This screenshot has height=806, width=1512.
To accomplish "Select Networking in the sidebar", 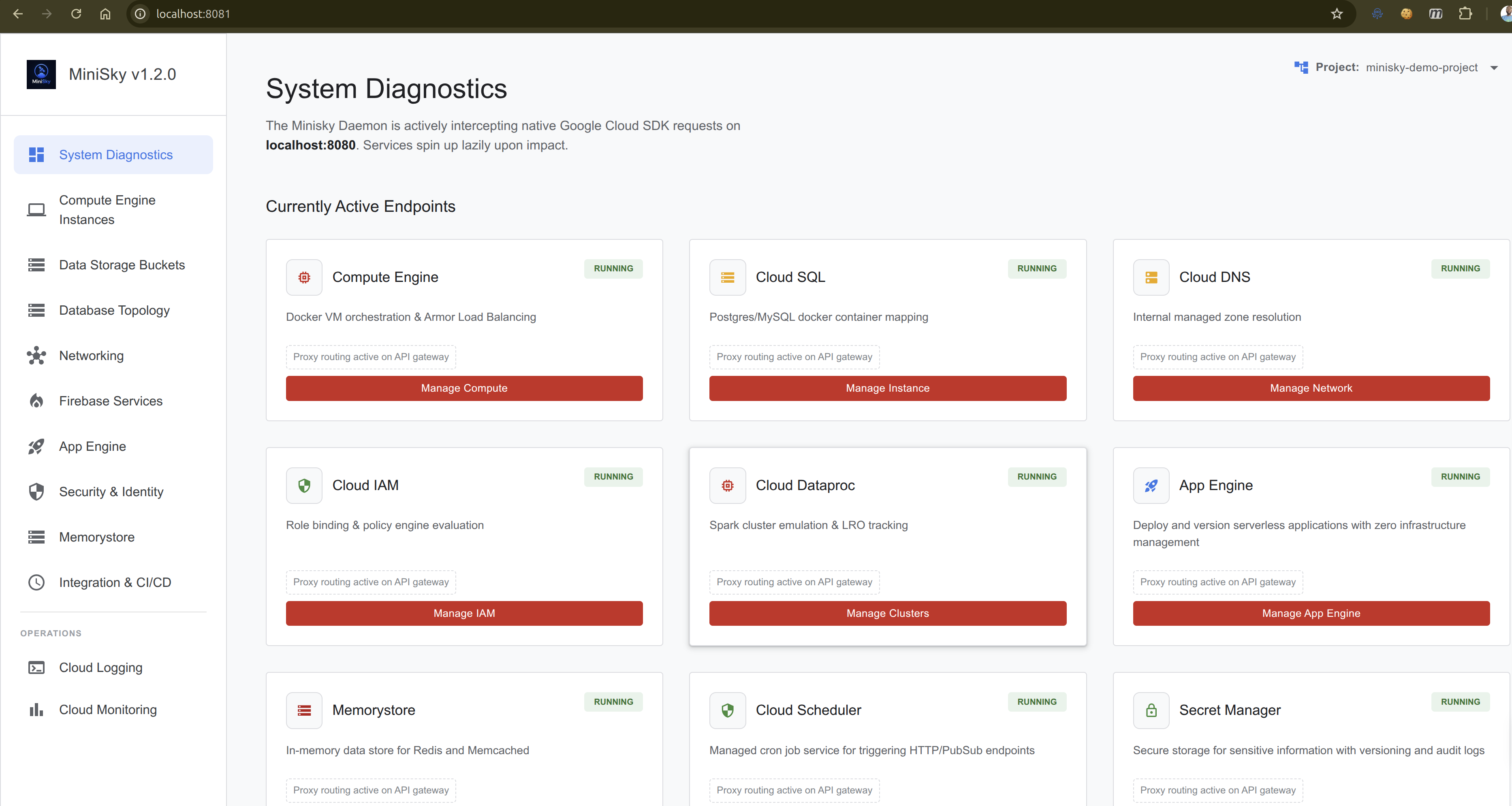I will point(113,356).
